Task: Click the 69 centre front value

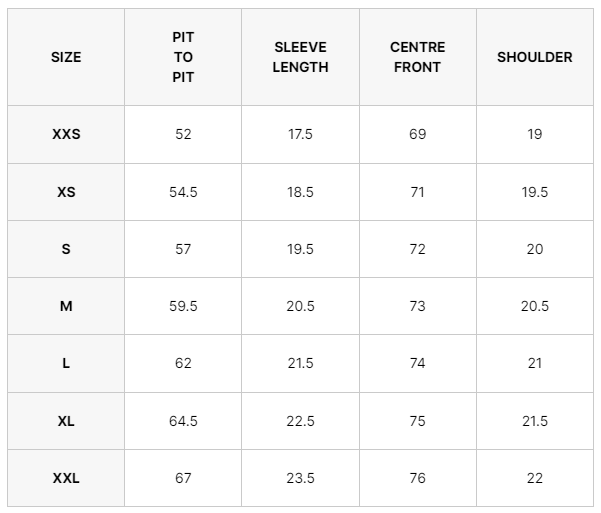Action: coord(418,134)
